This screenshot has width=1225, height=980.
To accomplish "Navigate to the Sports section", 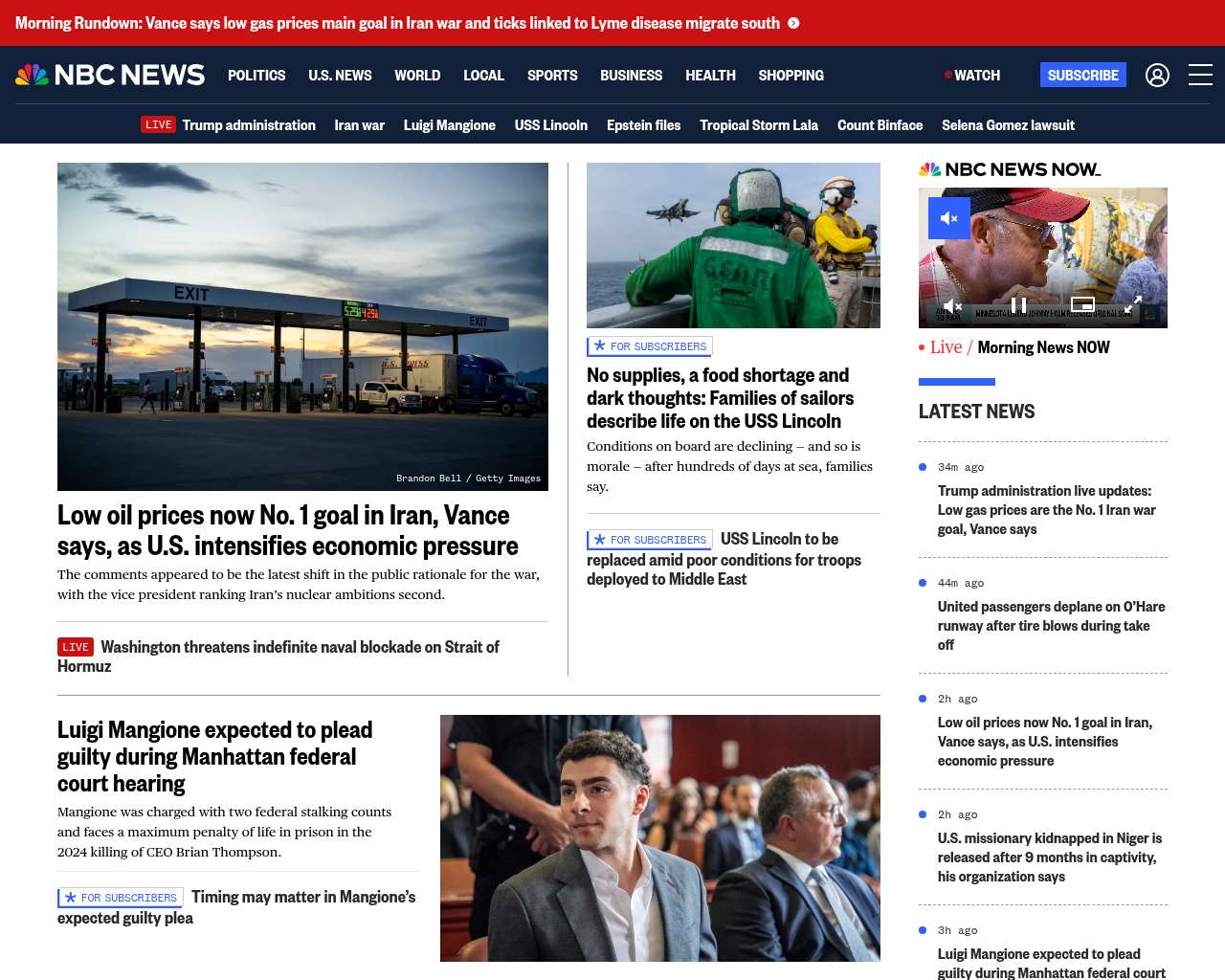I will click(x=552, y=75).
